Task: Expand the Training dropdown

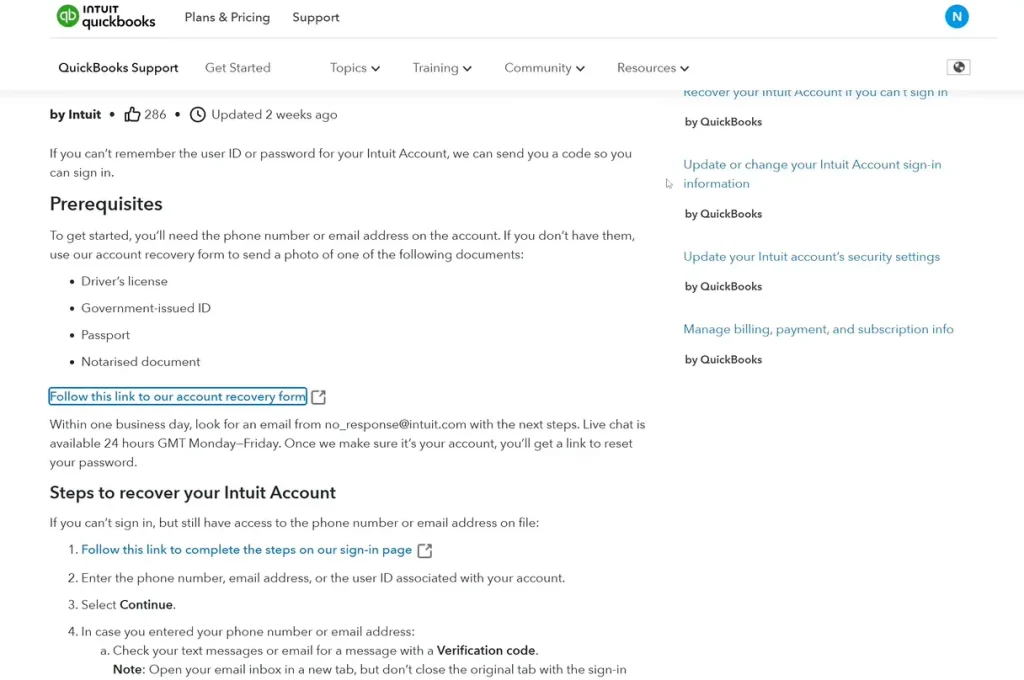Action: point(441,68)
